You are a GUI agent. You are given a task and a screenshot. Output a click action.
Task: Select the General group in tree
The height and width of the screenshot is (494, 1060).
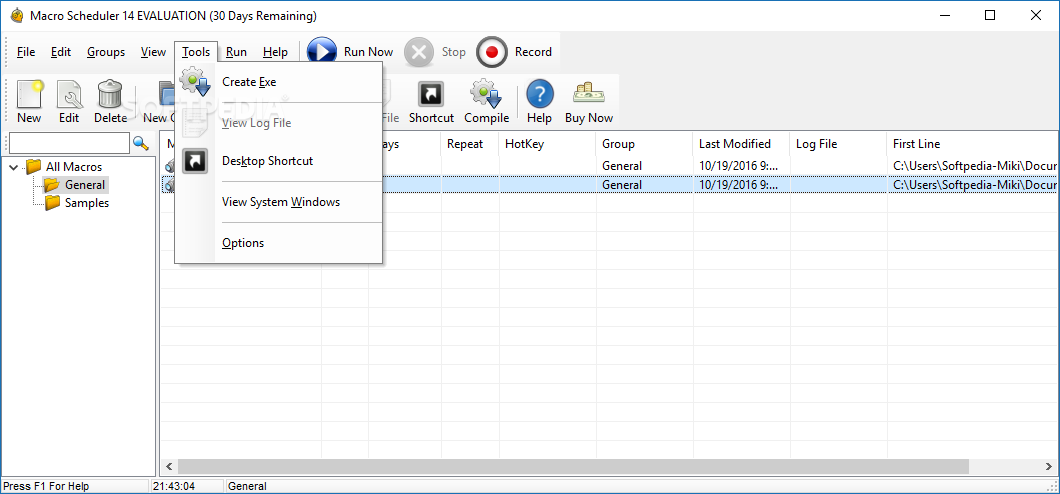[85, 184]
